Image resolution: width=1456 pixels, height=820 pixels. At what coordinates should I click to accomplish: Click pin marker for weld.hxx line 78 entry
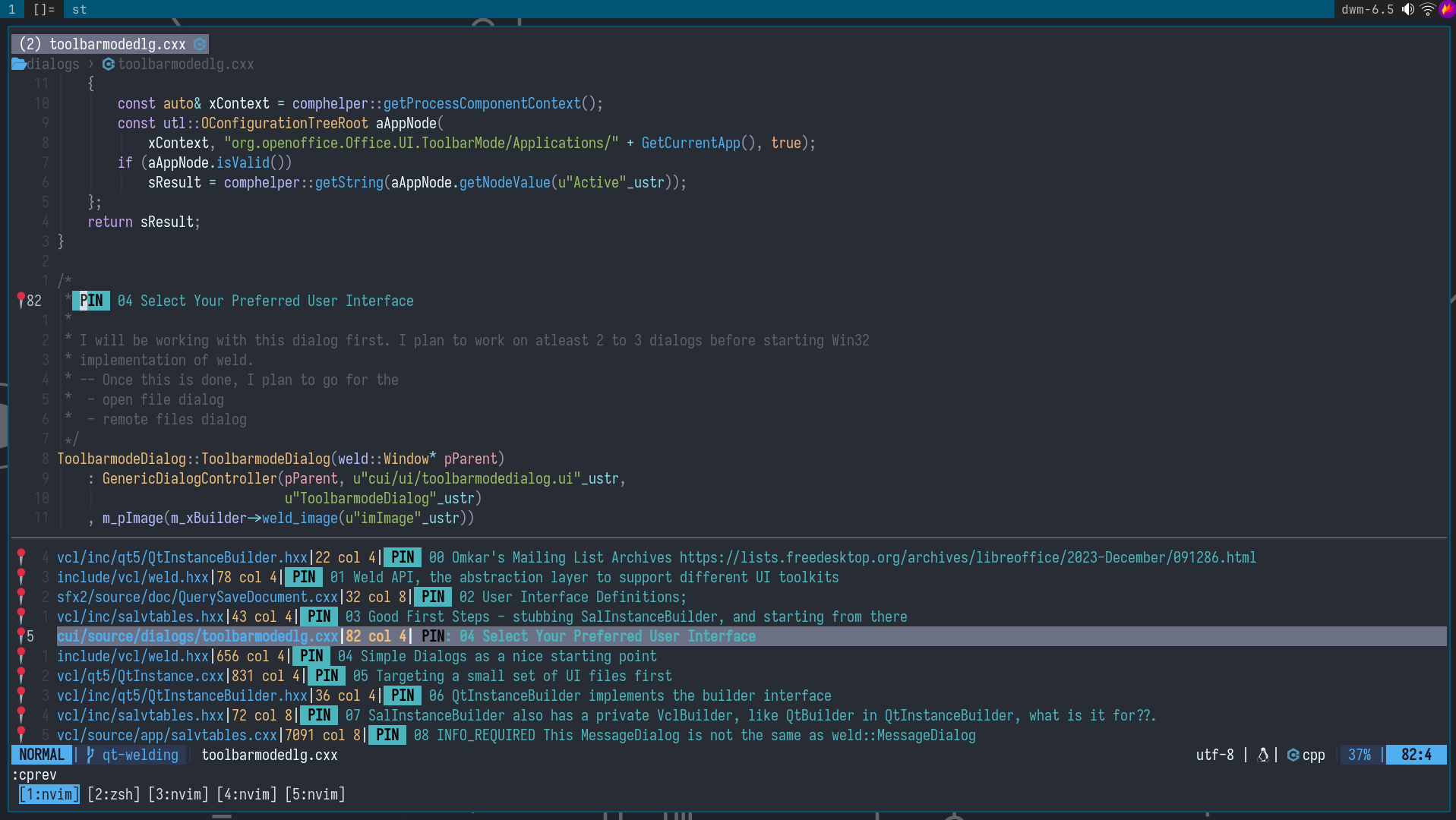21,577
